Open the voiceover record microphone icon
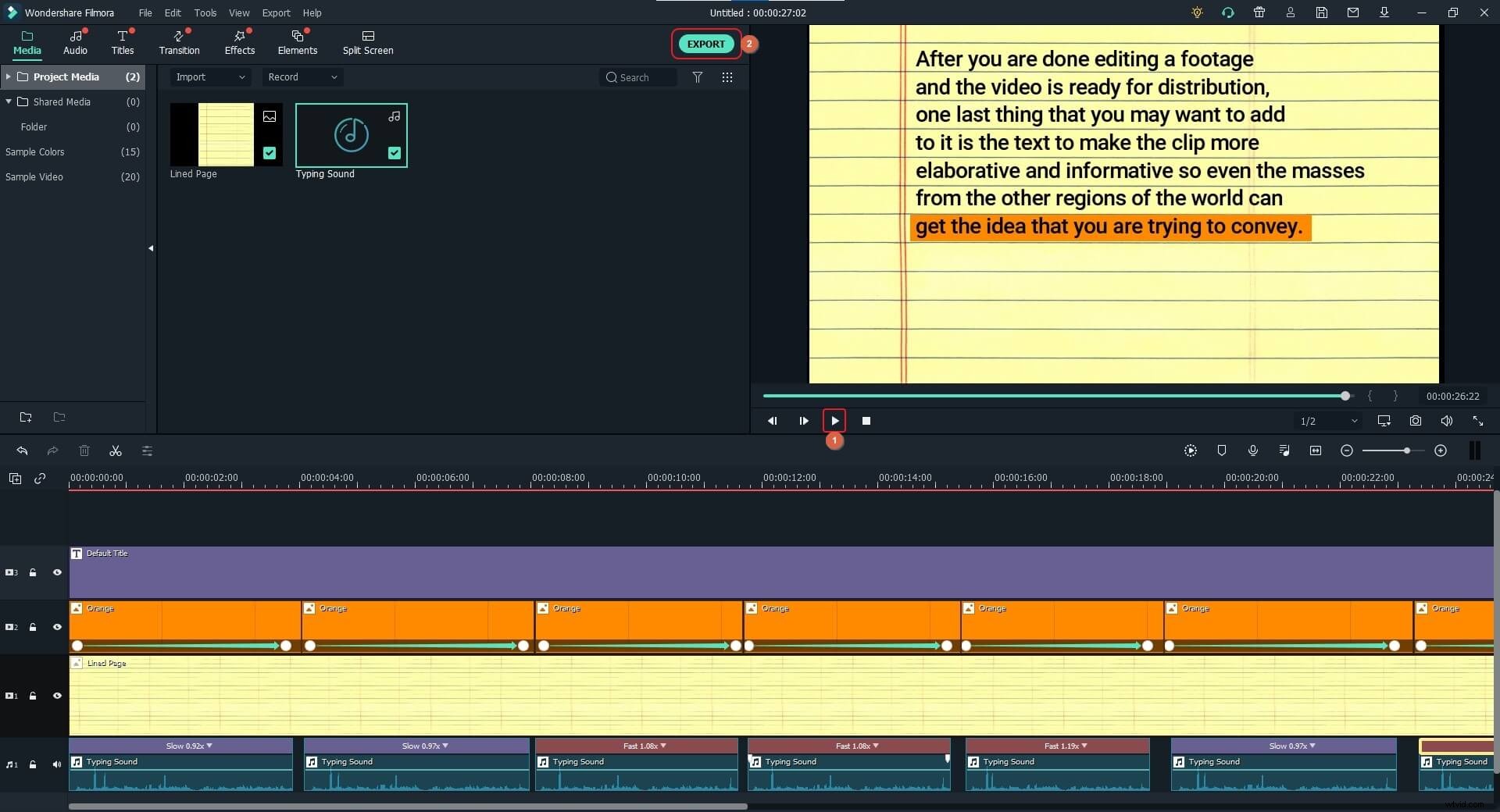The height and width of the screenshot is (812, 1500). pos(1253,451)
